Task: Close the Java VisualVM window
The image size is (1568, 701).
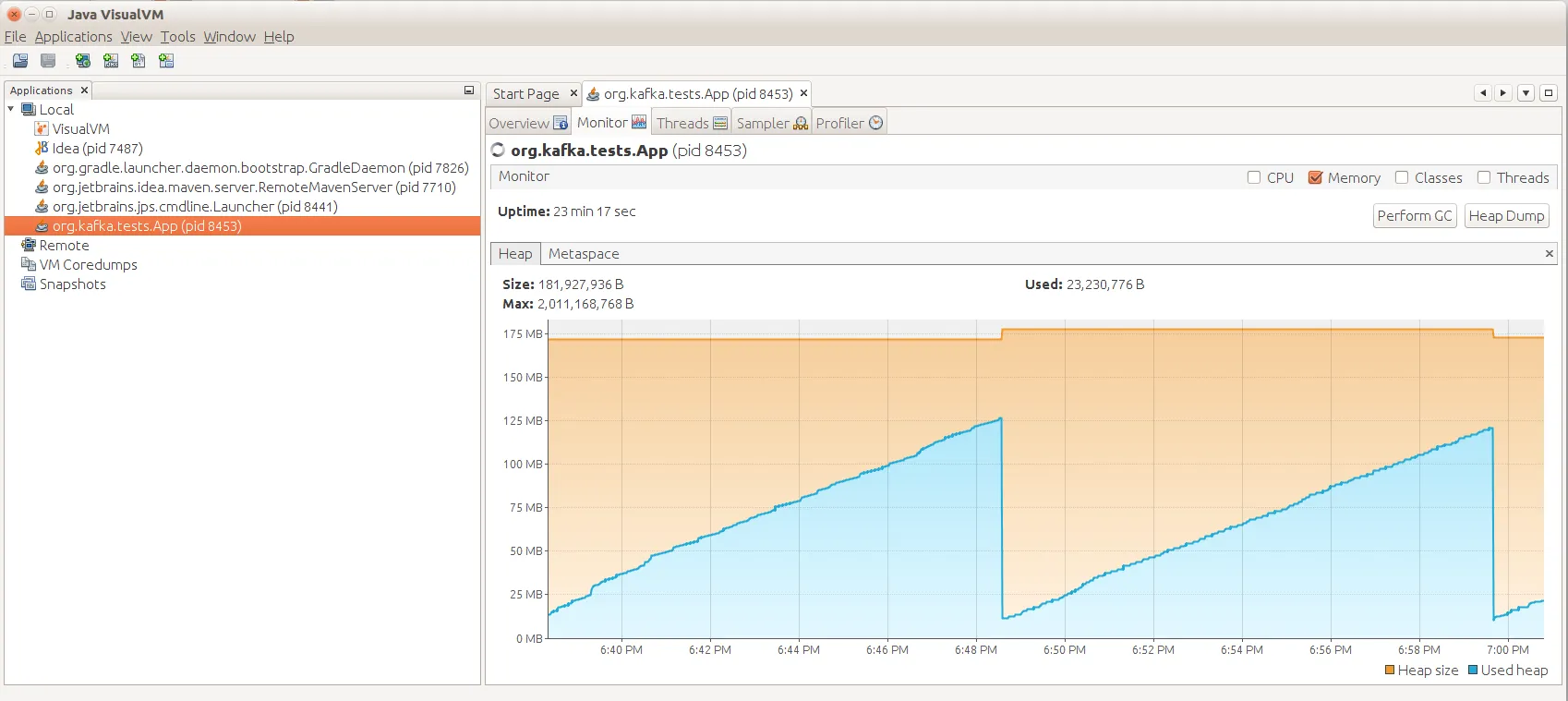Action: pos(14,14)
